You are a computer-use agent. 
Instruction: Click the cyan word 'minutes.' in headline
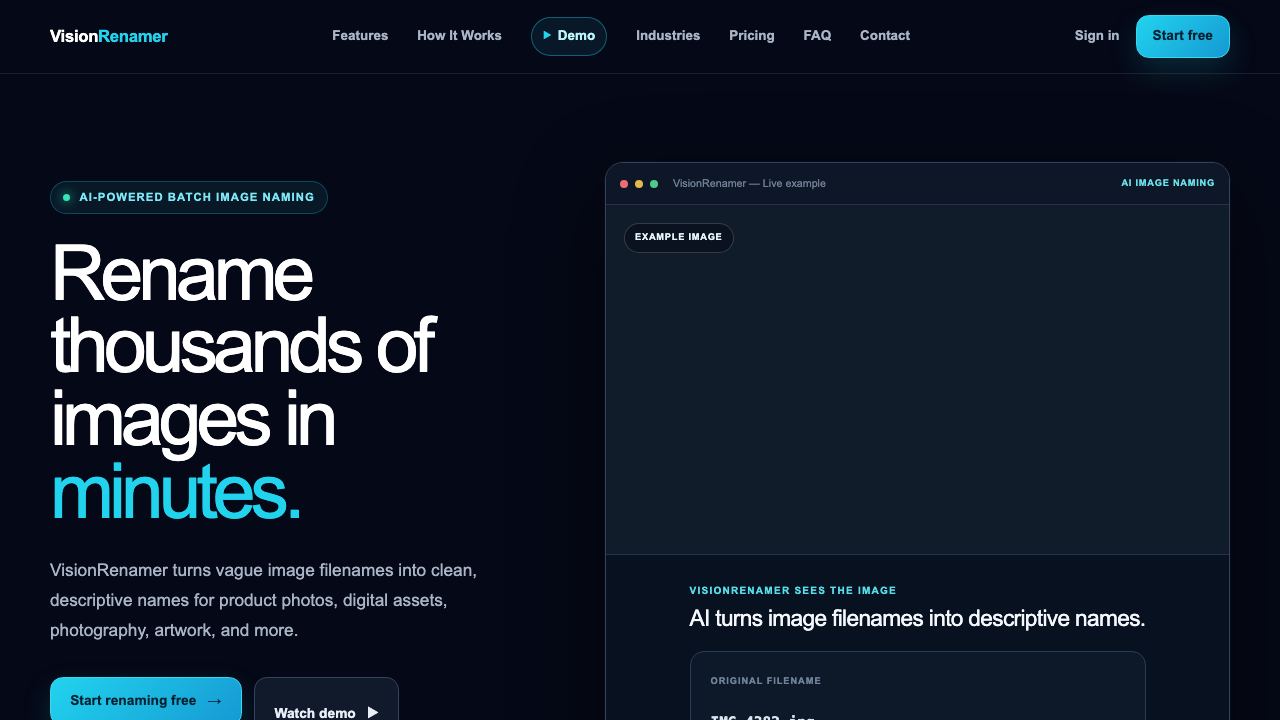(176, 492)
